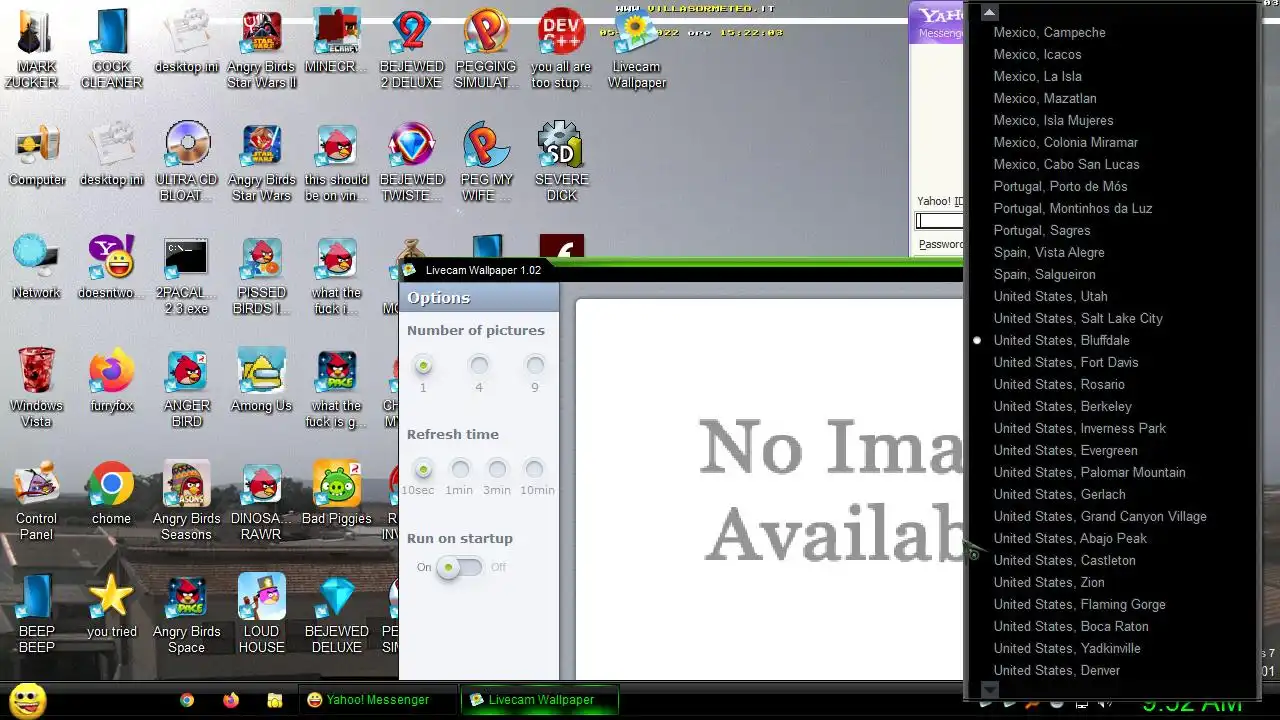Select the PEGGING SIMULAT... Peggle icon
This screenshot has height=720, width=1280.
(486, 50)
